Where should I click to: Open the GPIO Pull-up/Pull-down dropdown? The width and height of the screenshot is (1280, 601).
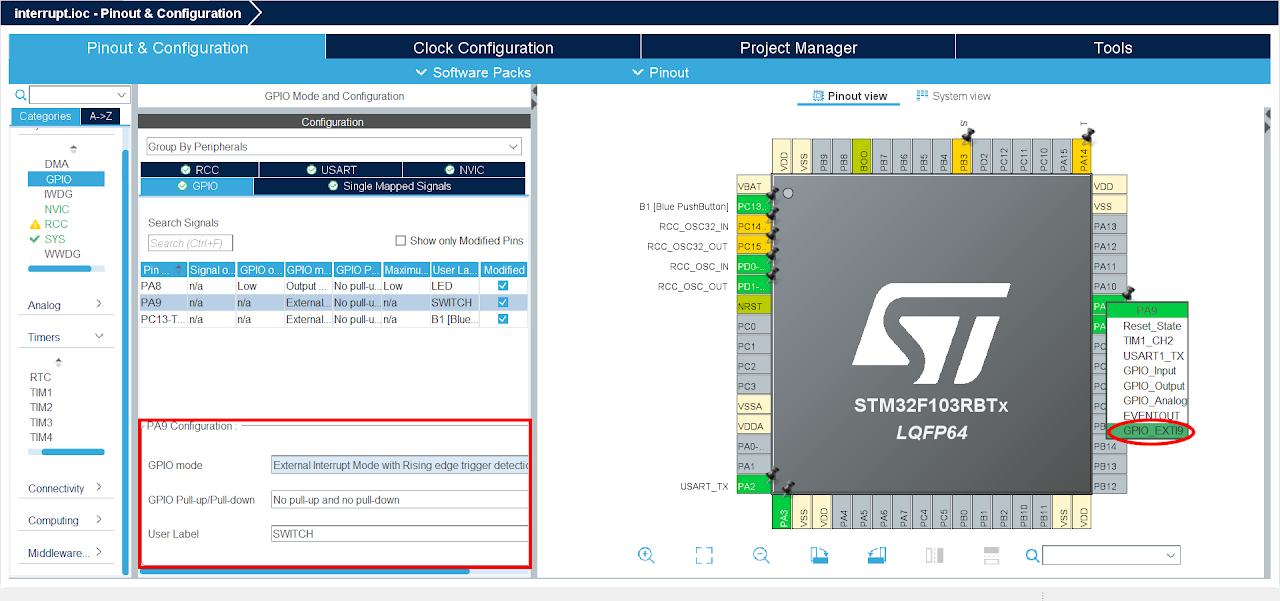400,499
